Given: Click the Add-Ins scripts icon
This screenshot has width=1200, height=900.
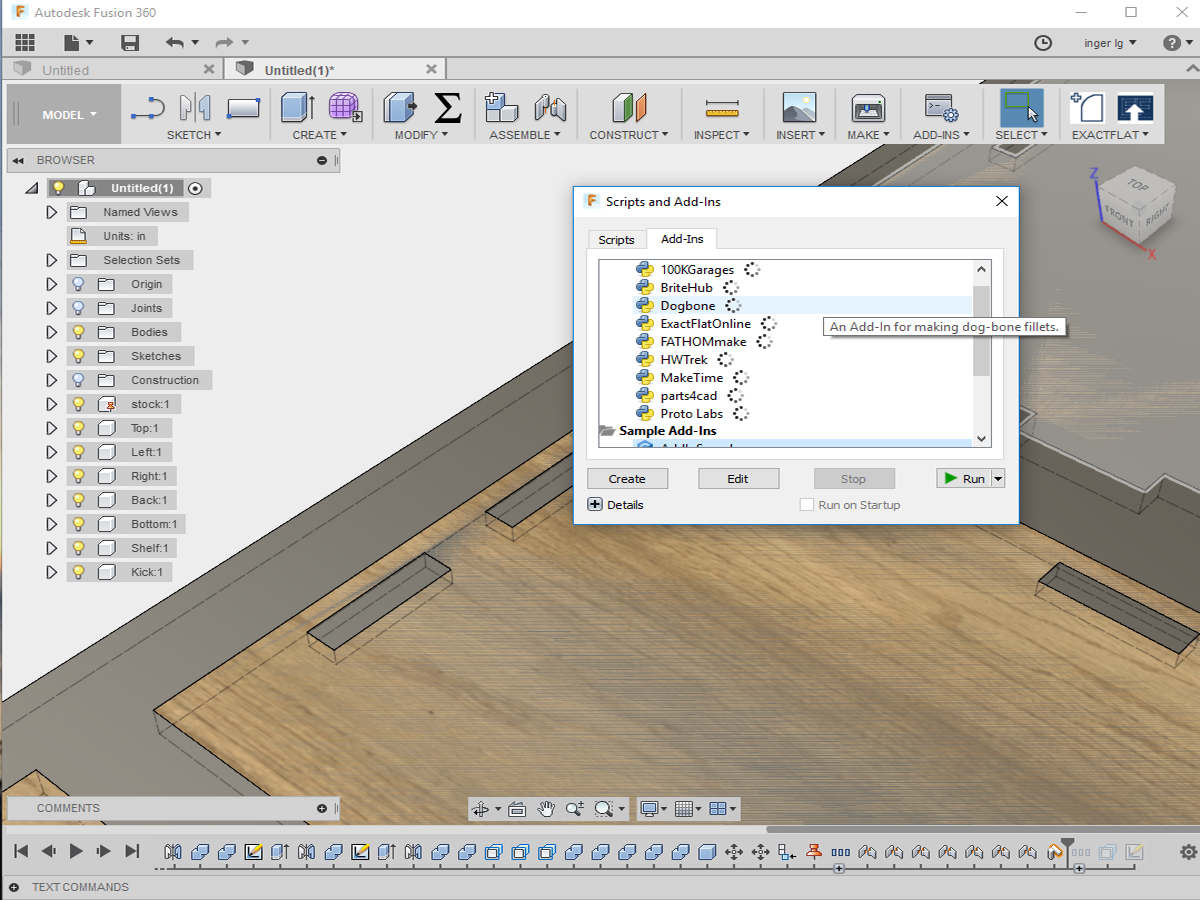Looking at the screenshot, I should click(941, 107).
